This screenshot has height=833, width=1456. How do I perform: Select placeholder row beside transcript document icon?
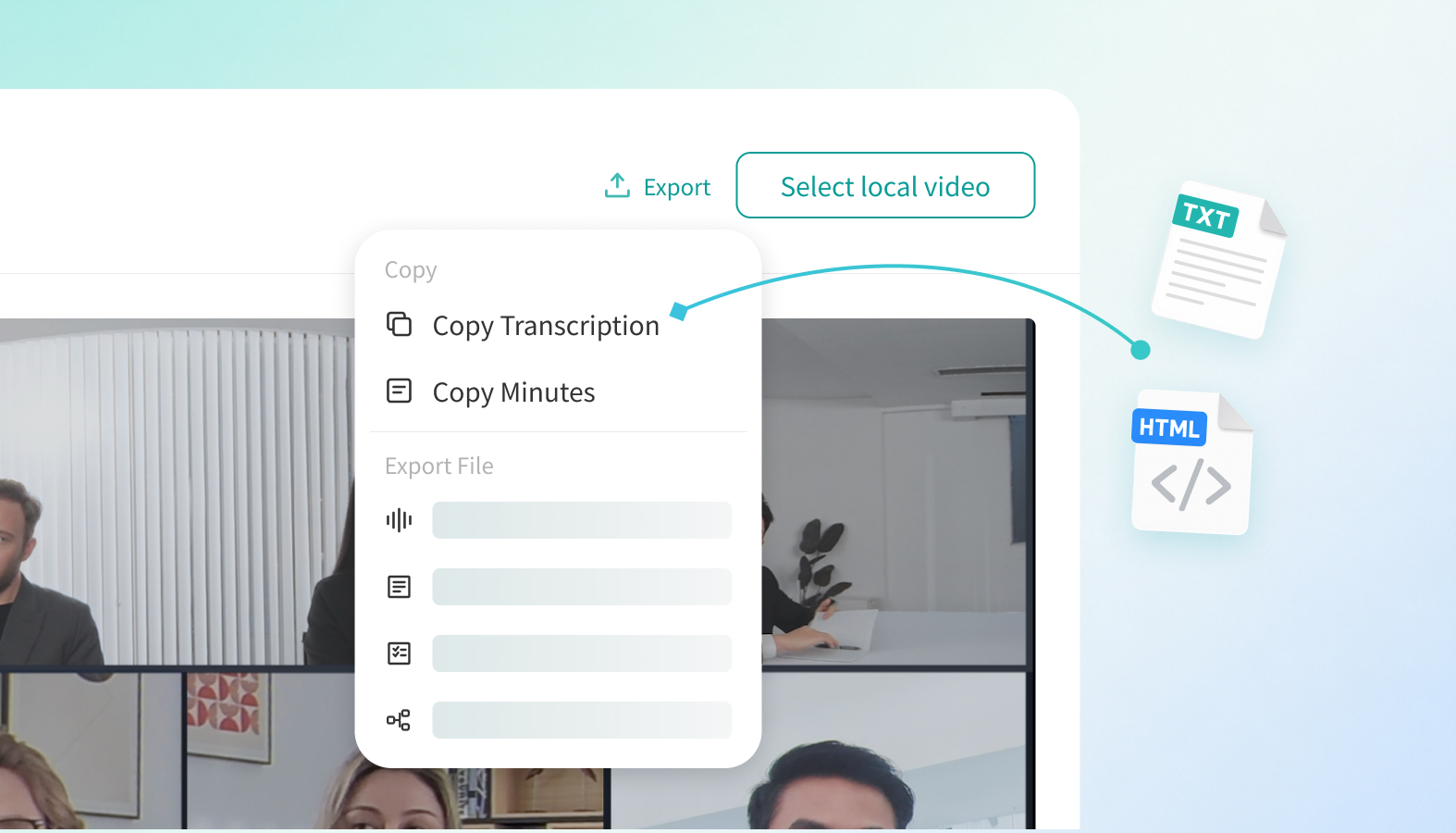pyautogui.click(x=582, y=587)
